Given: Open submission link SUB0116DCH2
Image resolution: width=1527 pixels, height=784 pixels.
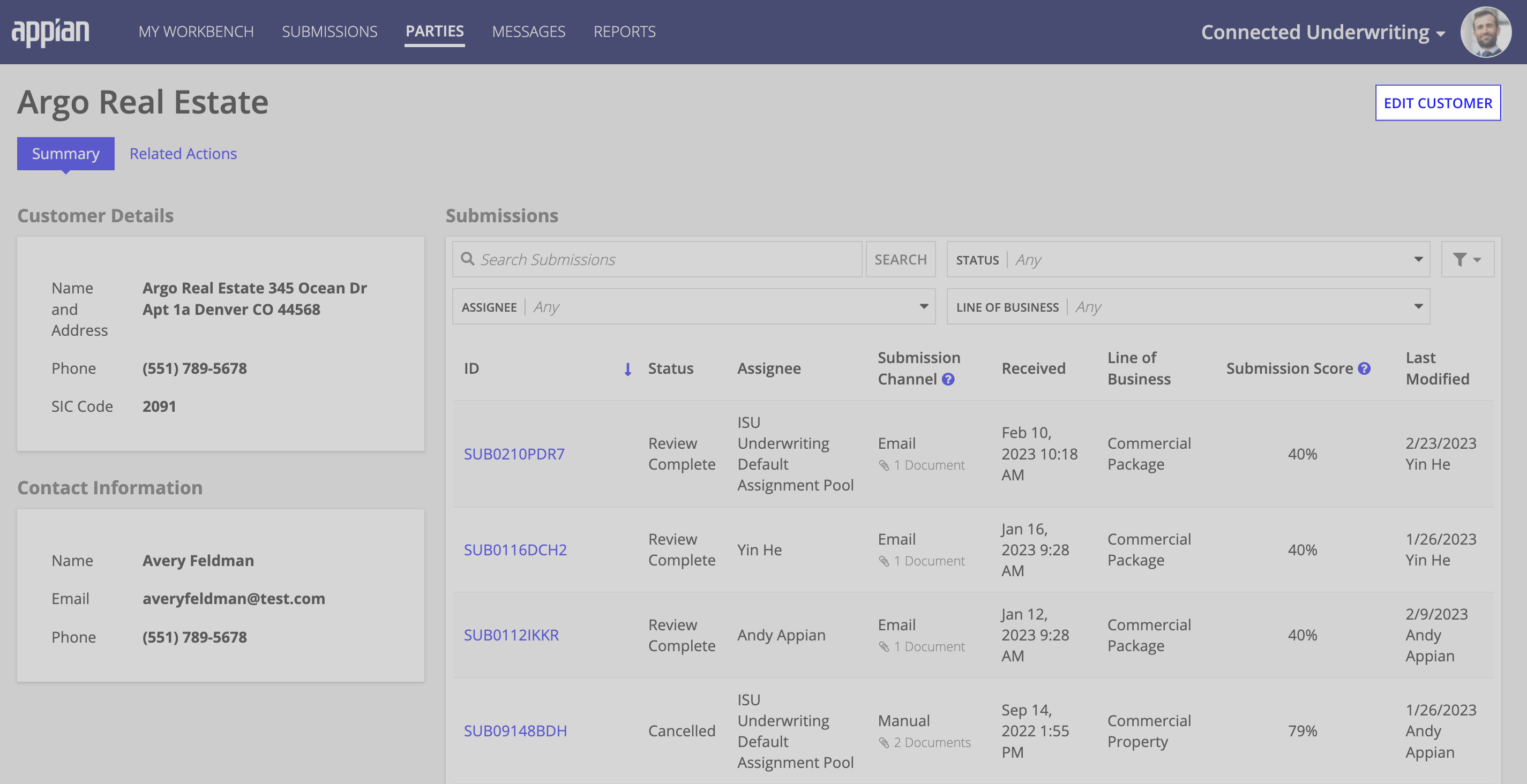Looking at the screenshot, I should (515, 548).
